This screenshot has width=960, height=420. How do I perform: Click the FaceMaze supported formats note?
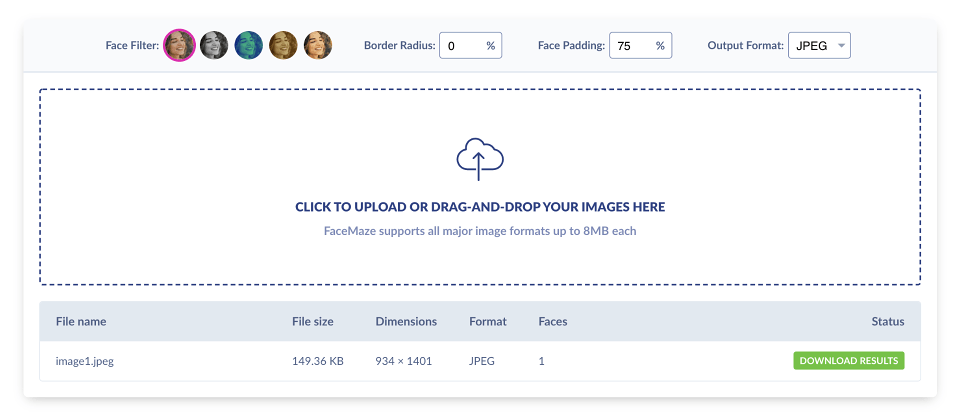point(480,231)
